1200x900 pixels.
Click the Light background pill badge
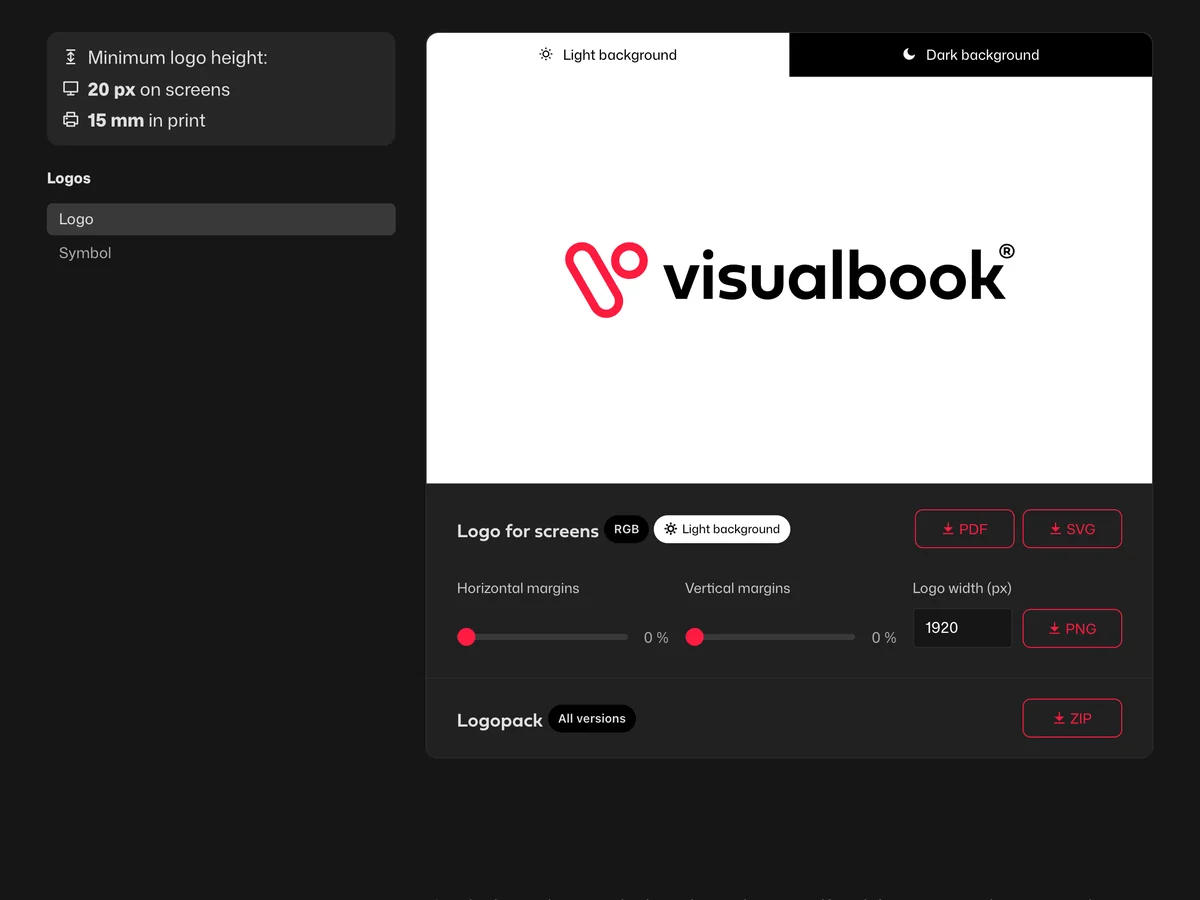[x=722, y=529]
